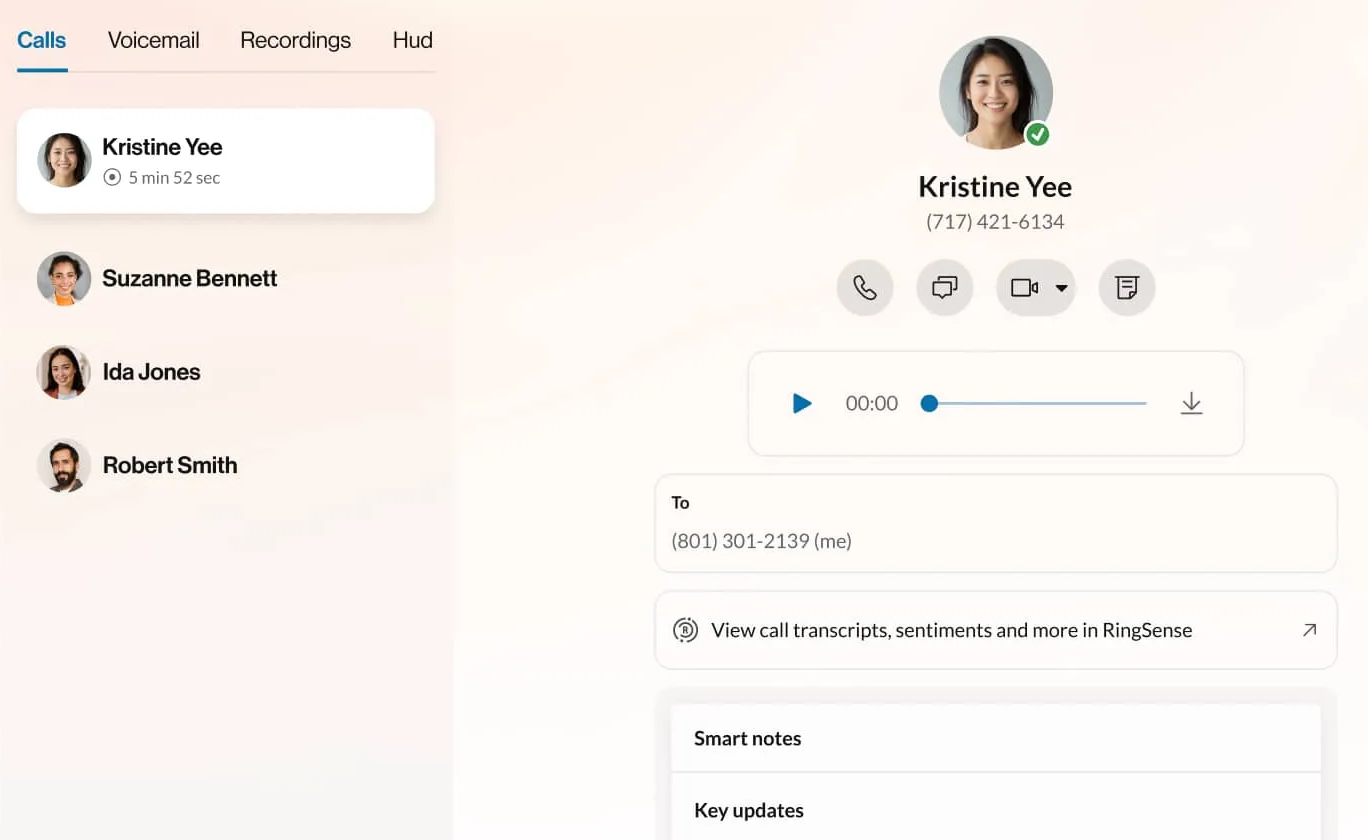Open notes icon beside video button
The image size is (1368, 840).
1127,288
